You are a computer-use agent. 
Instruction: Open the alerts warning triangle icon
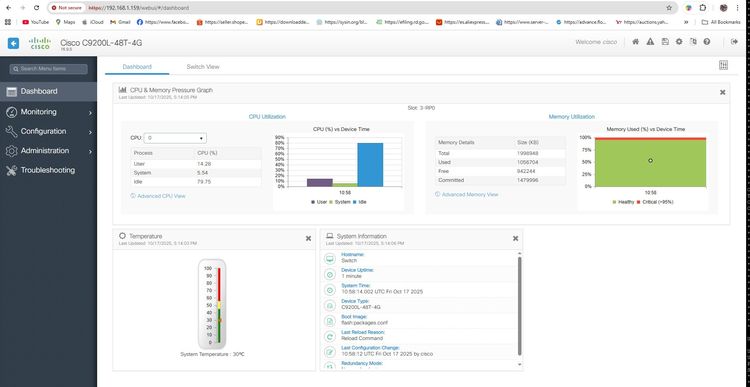tap(650, 42)
